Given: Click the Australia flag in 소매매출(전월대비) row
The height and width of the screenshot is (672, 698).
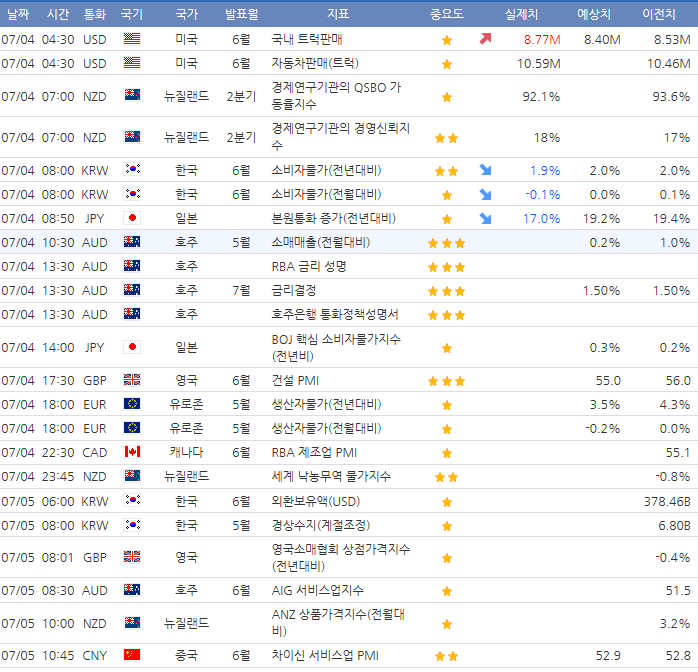Looking at the screenshot, I should click(132, 242).
